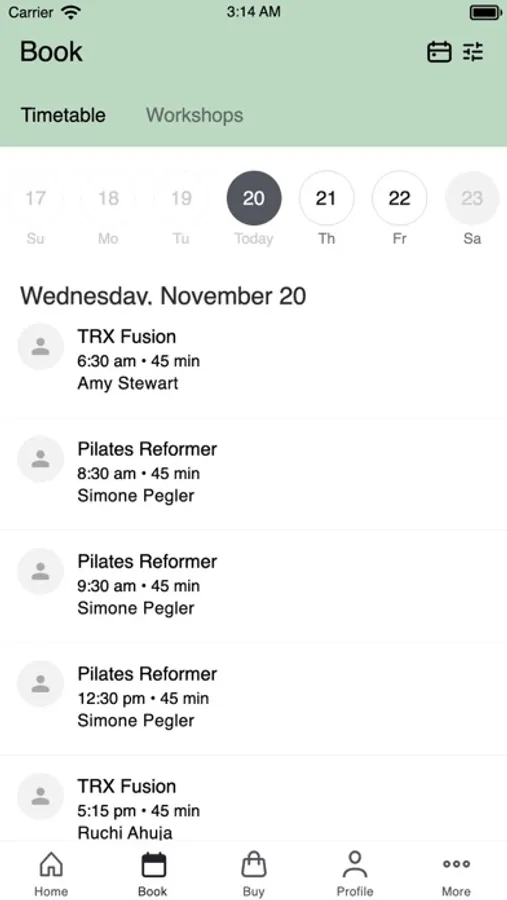Choose Saturday the 23rd date circle

tap(472, 198)
